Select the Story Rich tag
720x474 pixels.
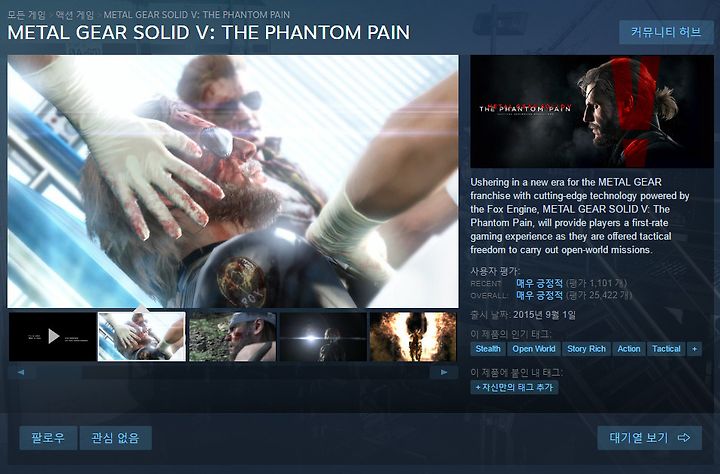tap(586, 349)
